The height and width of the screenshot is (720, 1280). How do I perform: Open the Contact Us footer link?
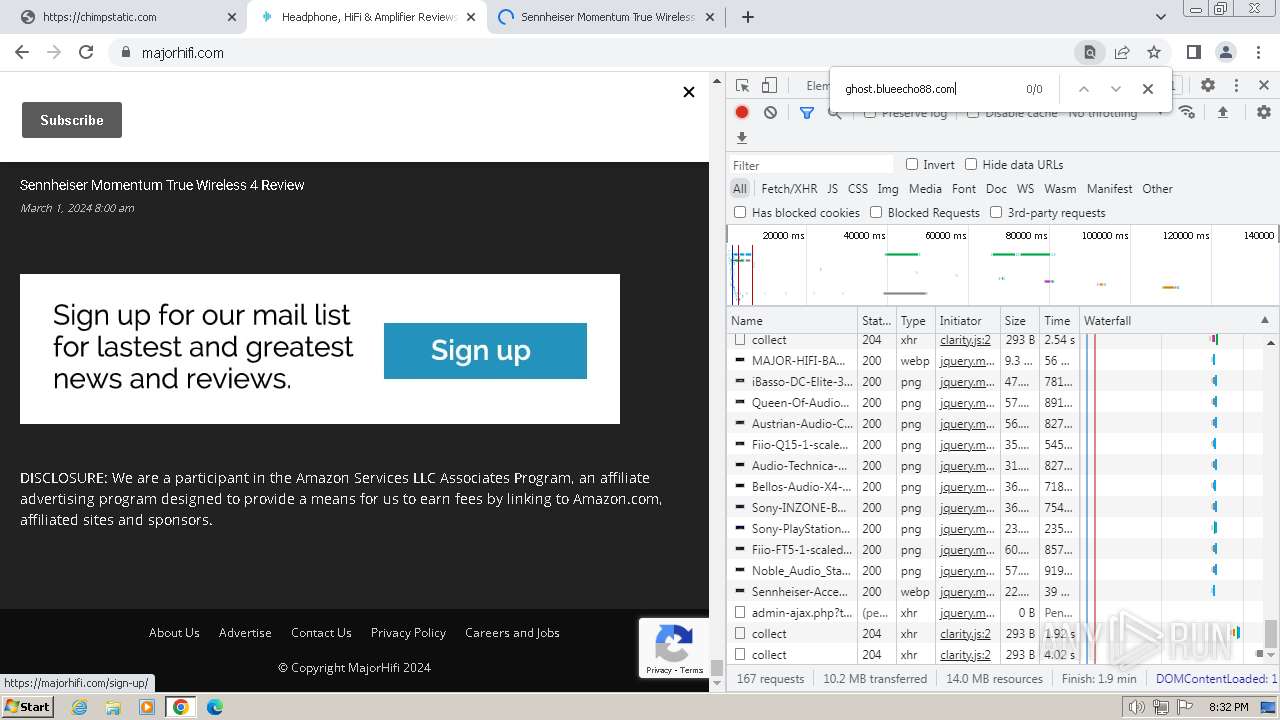[321, 632]
